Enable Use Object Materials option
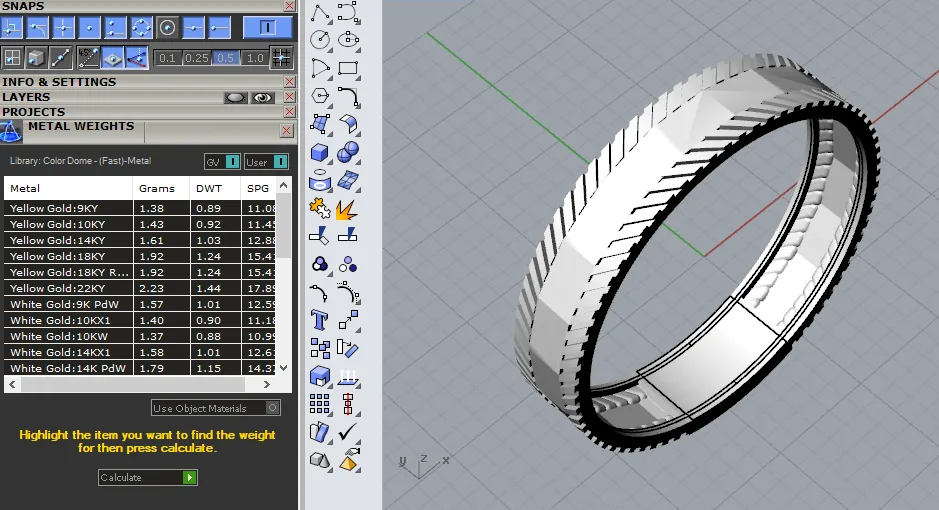The image size is (939, 510). (x=216, y=408)
